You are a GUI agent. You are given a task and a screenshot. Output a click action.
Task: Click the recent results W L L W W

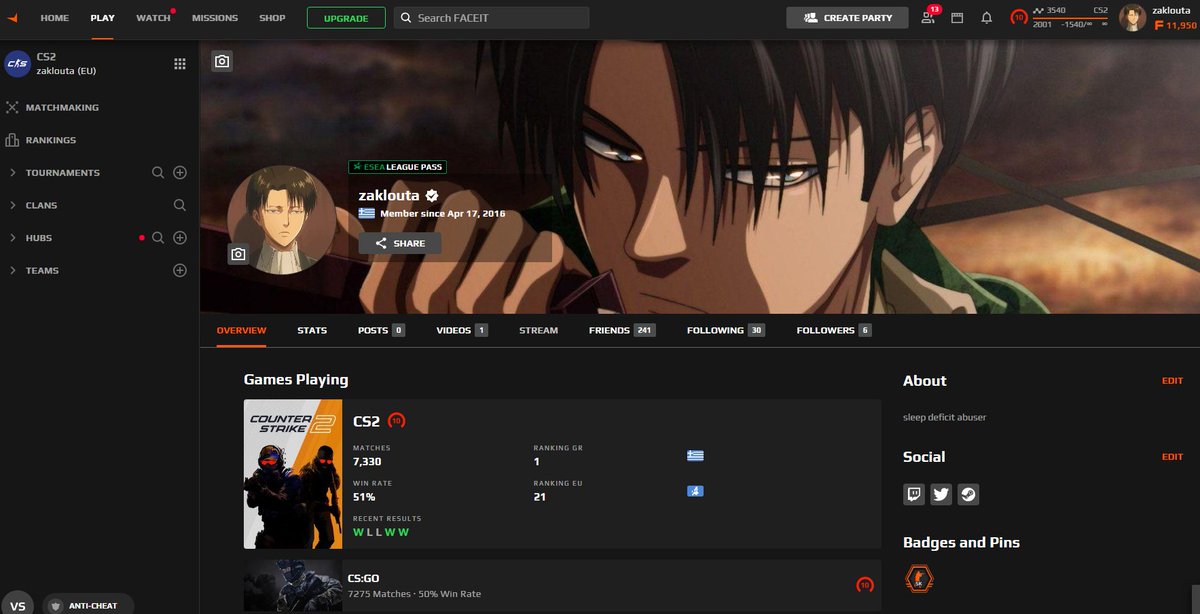[381, 532]
